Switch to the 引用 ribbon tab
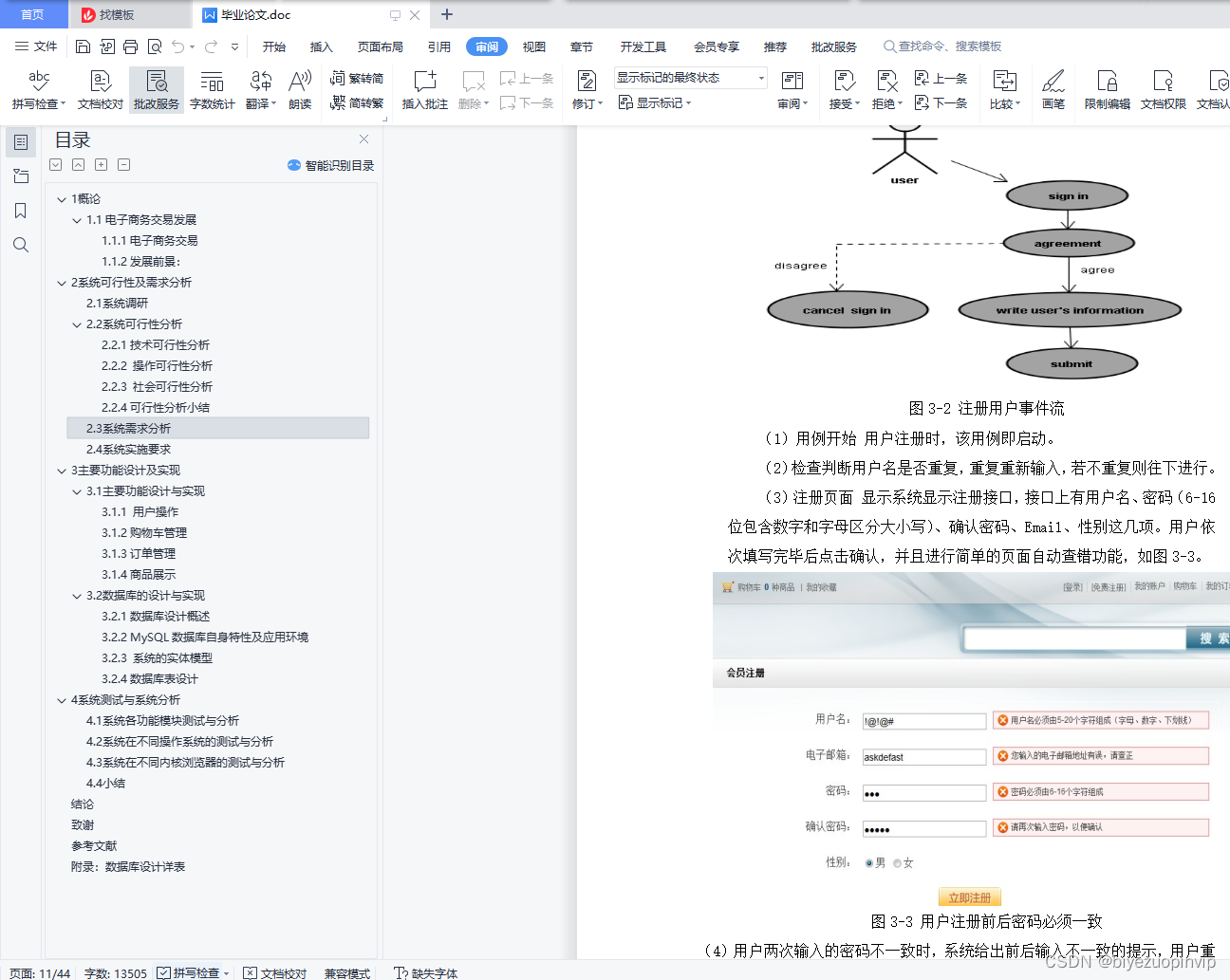Viewport: 1230px width, 980px height. click(x=438, y=46)
